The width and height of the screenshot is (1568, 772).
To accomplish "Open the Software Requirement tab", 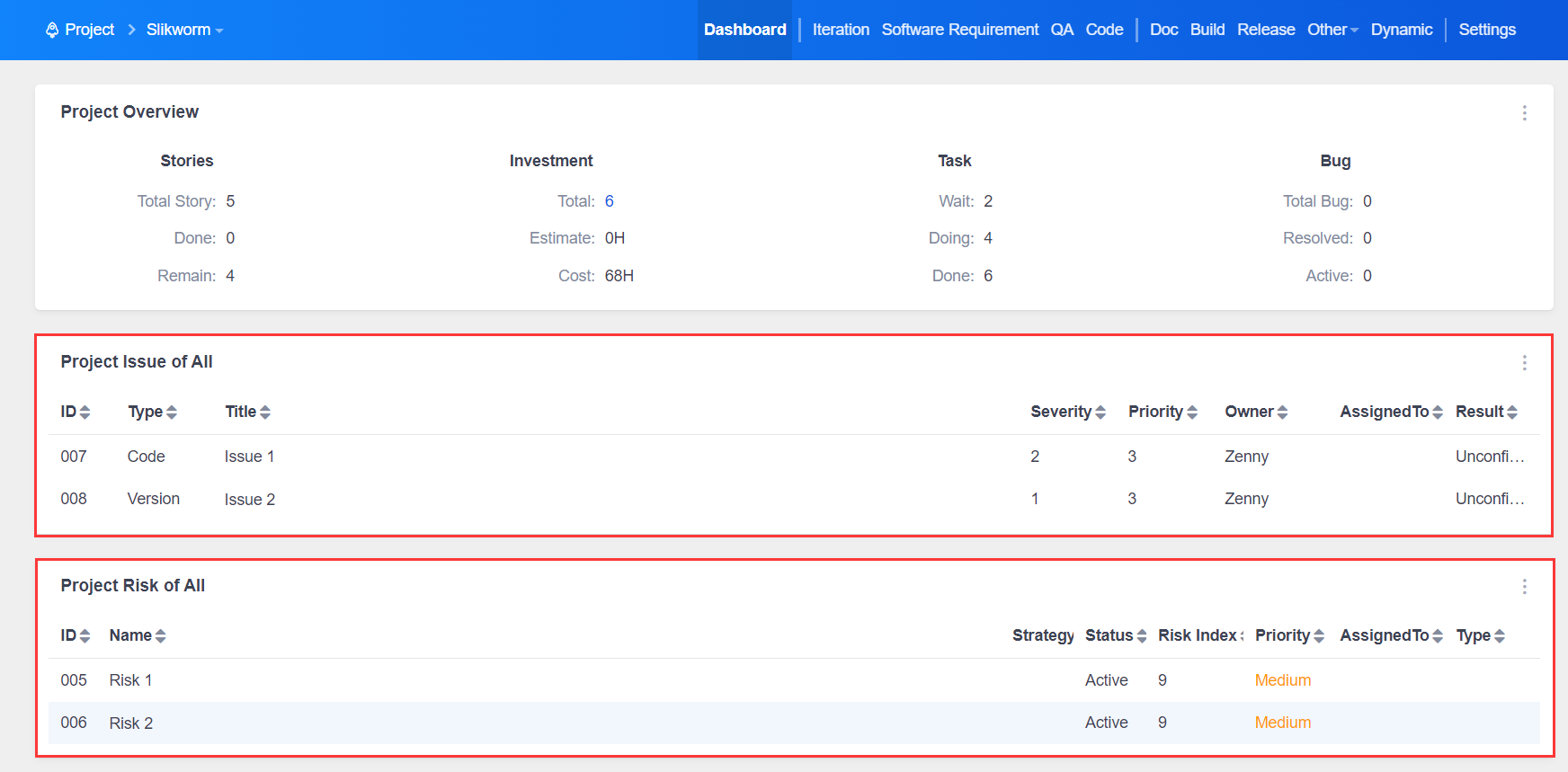I will (959, 30).
